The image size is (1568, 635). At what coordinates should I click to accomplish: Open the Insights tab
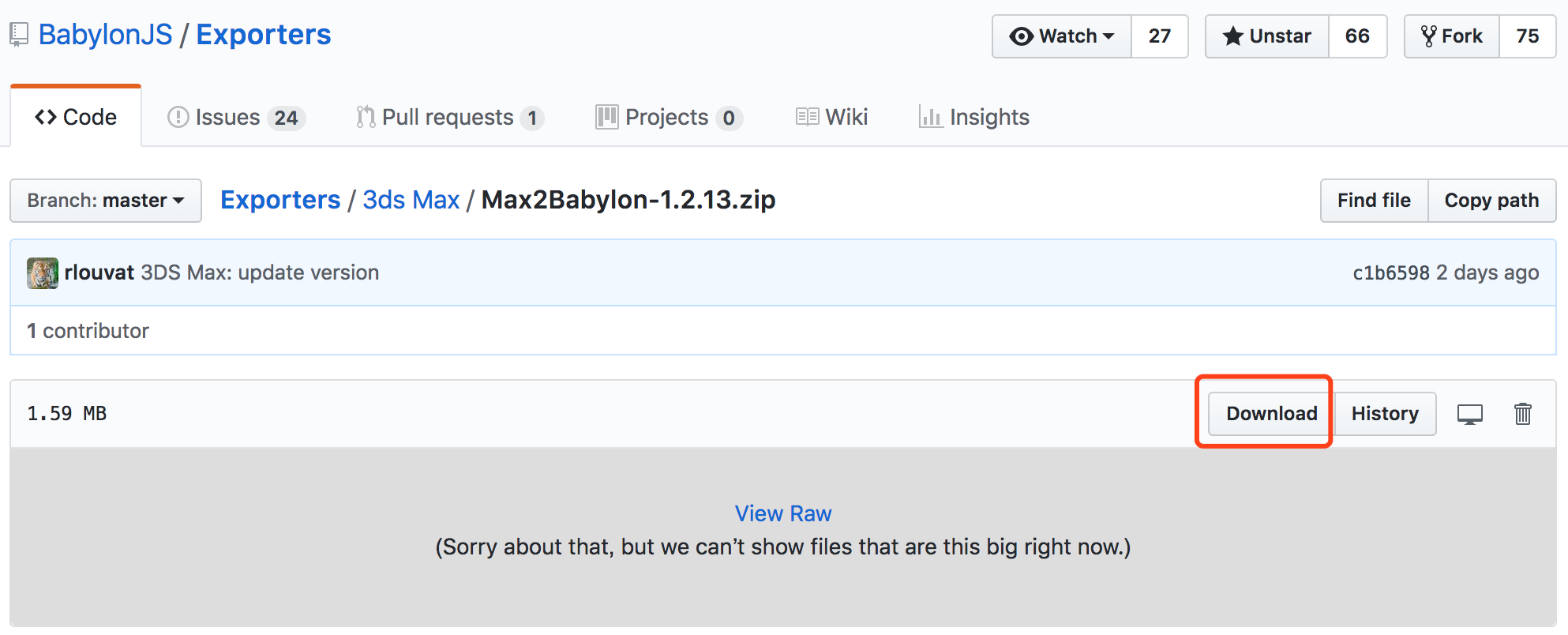(974, 118)
